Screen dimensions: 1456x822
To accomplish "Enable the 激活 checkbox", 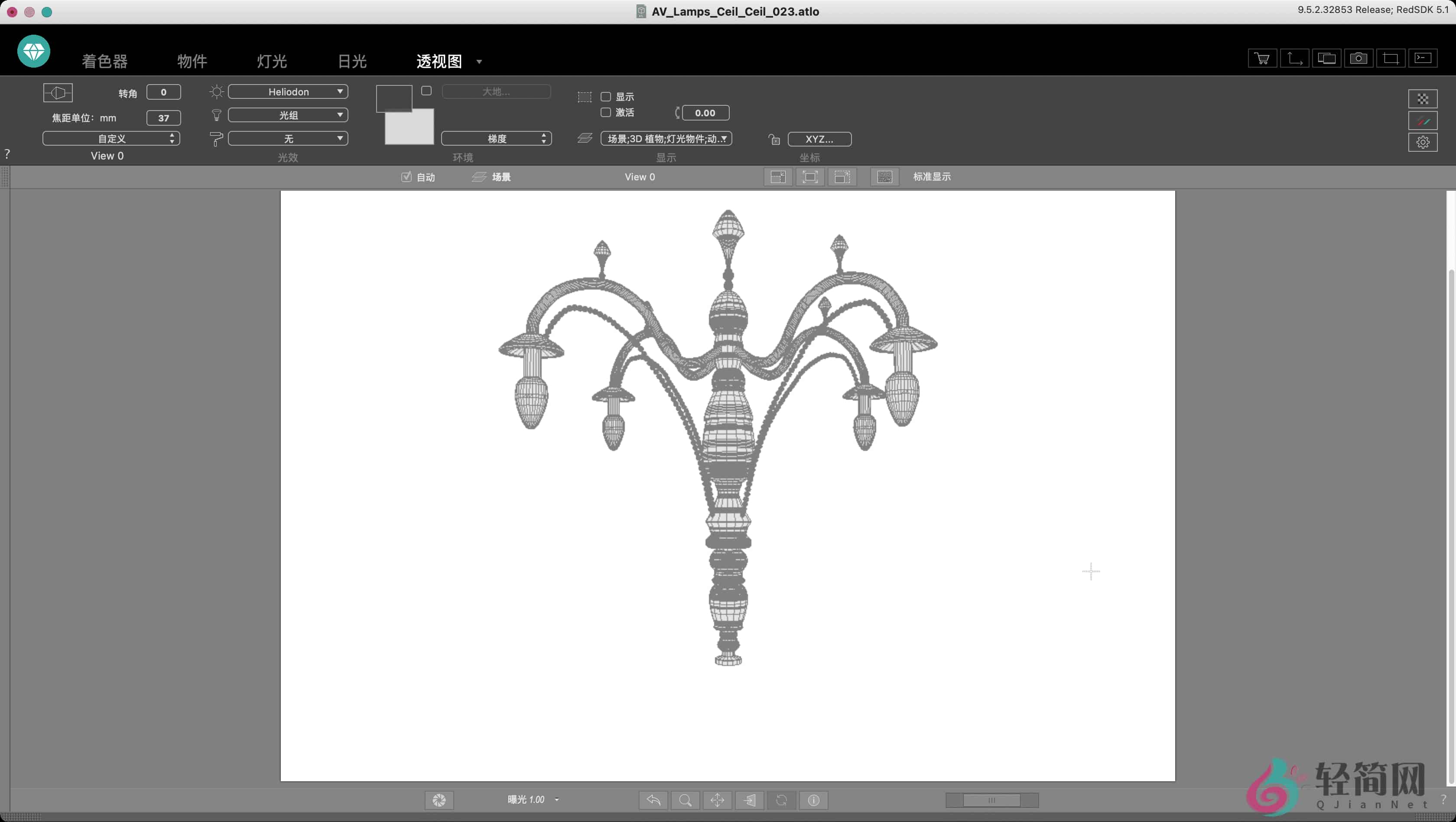I will pyautogui.click(x=605, y=112).
